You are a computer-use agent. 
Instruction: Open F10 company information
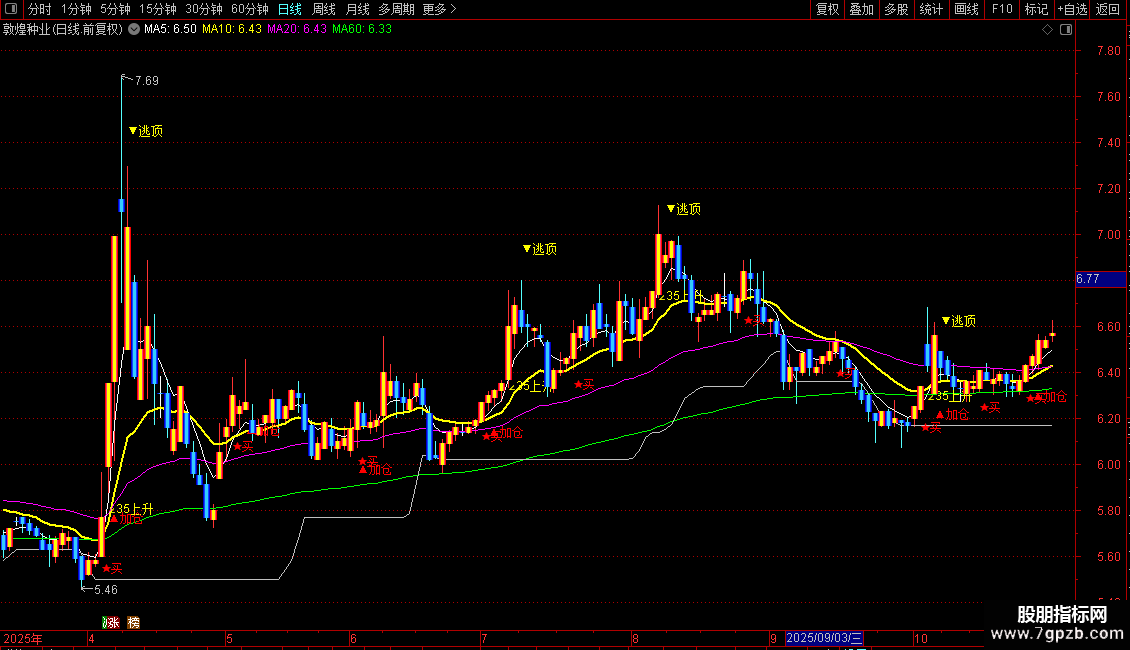click(1002, 9)
